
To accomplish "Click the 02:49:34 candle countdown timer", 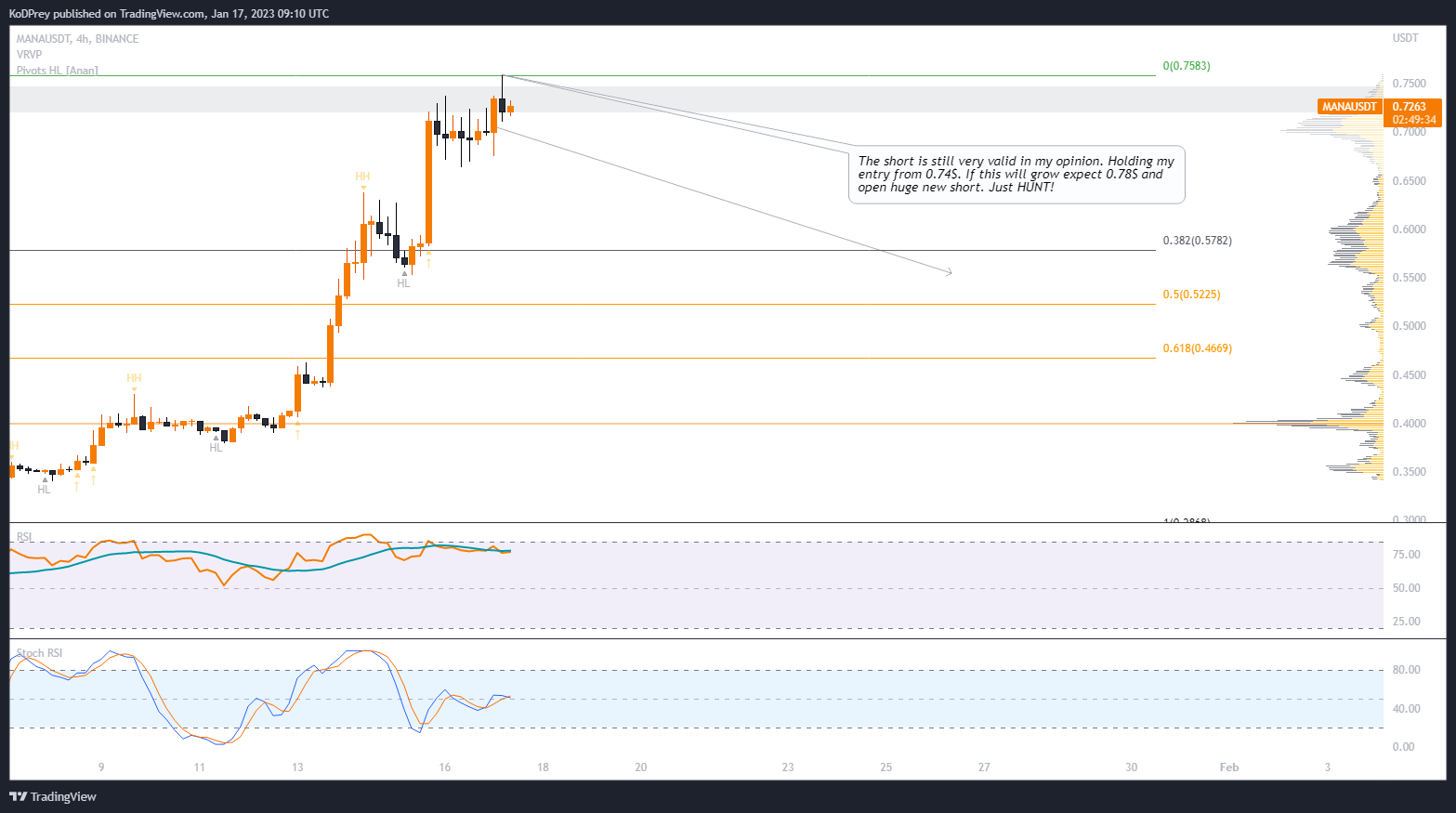I will tap(1412, 120).
